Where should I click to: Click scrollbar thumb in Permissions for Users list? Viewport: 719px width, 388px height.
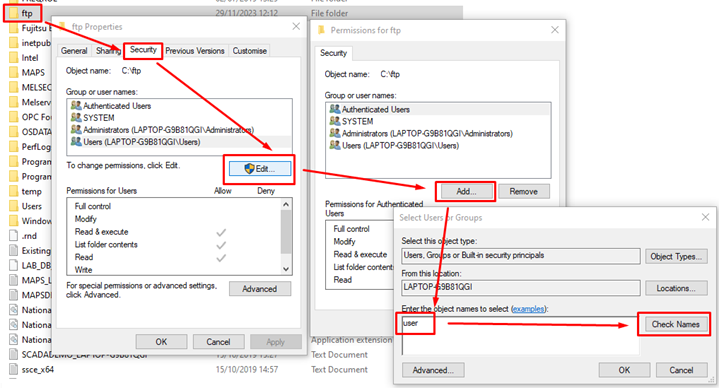click(x=286, y=231)
